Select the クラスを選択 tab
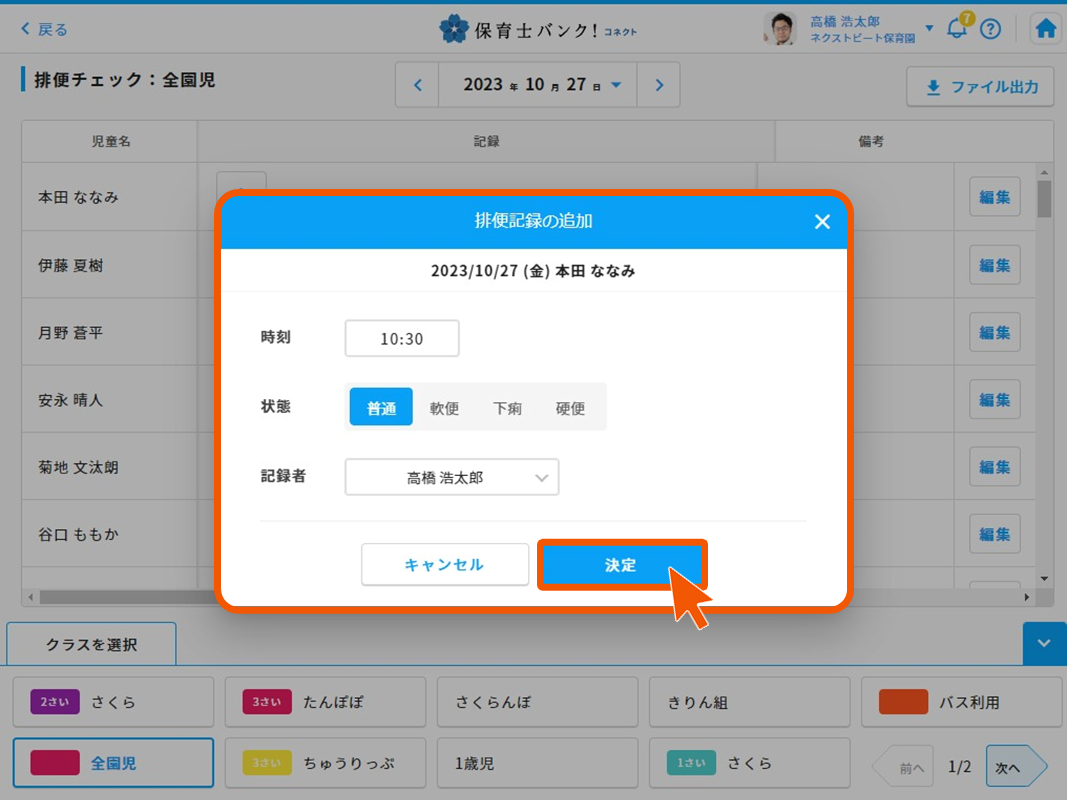 [91, 644]
